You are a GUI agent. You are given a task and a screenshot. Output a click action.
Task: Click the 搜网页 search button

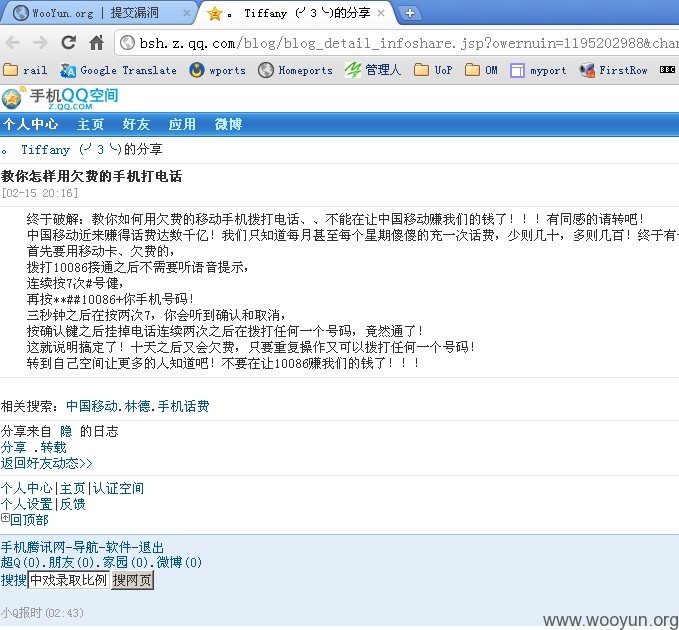(132, 580)
